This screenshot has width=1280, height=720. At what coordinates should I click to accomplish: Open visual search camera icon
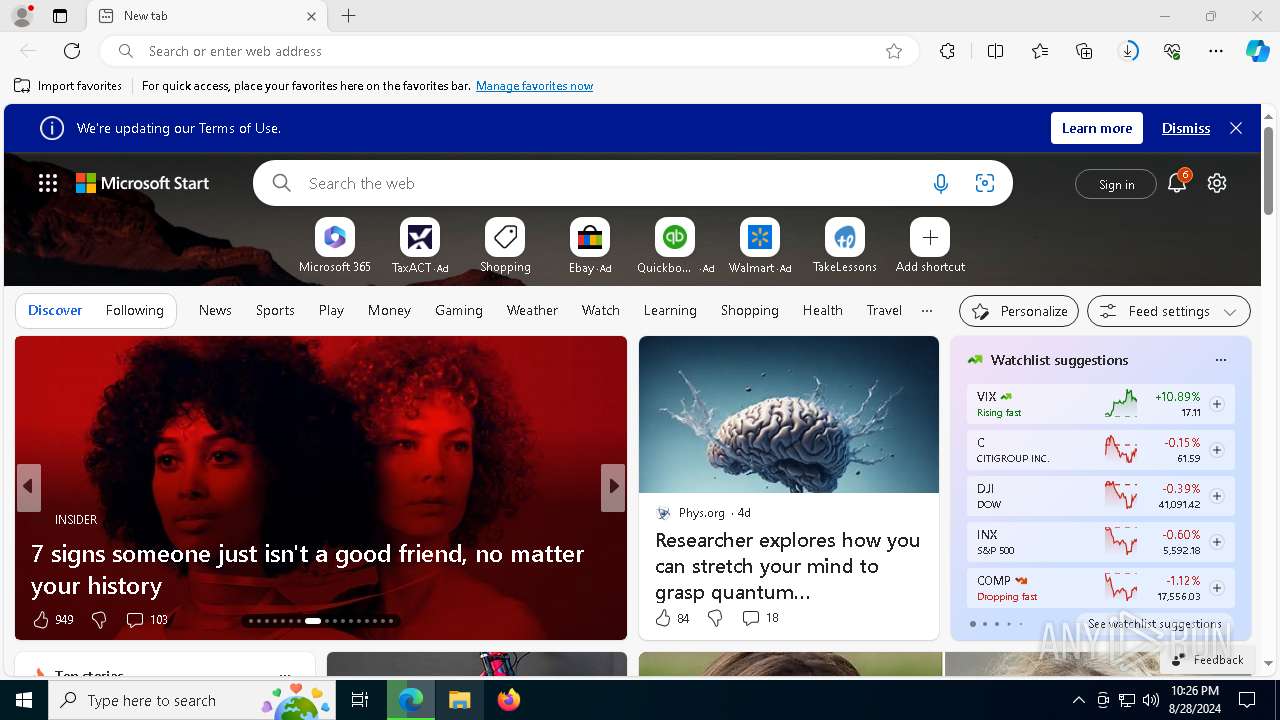click(985, 183)
